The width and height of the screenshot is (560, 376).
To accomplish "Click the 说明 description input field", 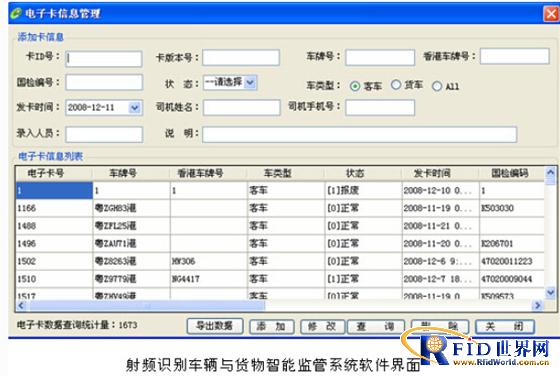I will [360, 135].
